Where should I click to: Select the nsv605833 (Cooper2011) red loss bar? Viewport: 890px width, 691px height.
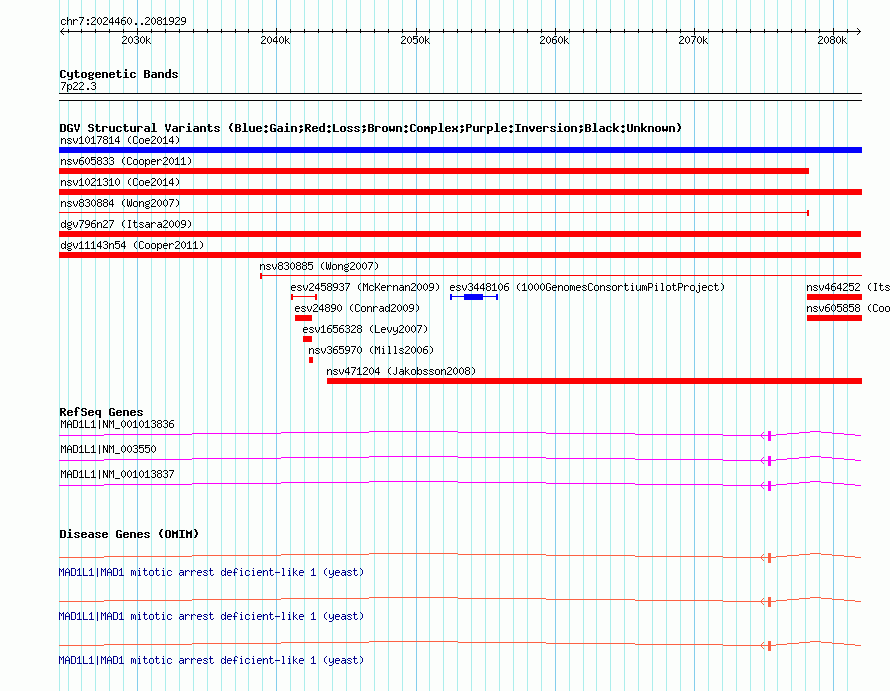(434, 171)
